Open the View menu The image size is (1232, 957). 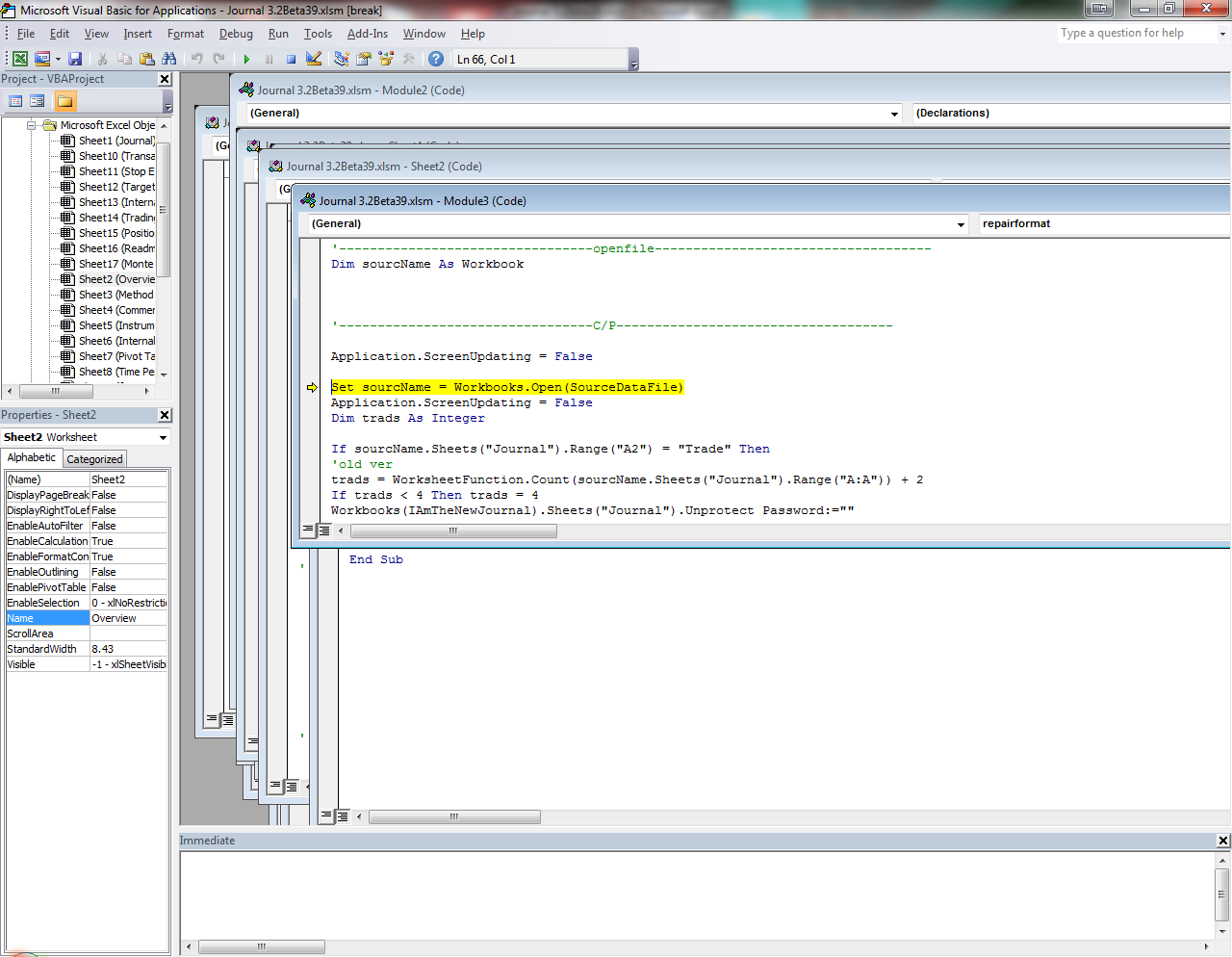tap(96, 34)
